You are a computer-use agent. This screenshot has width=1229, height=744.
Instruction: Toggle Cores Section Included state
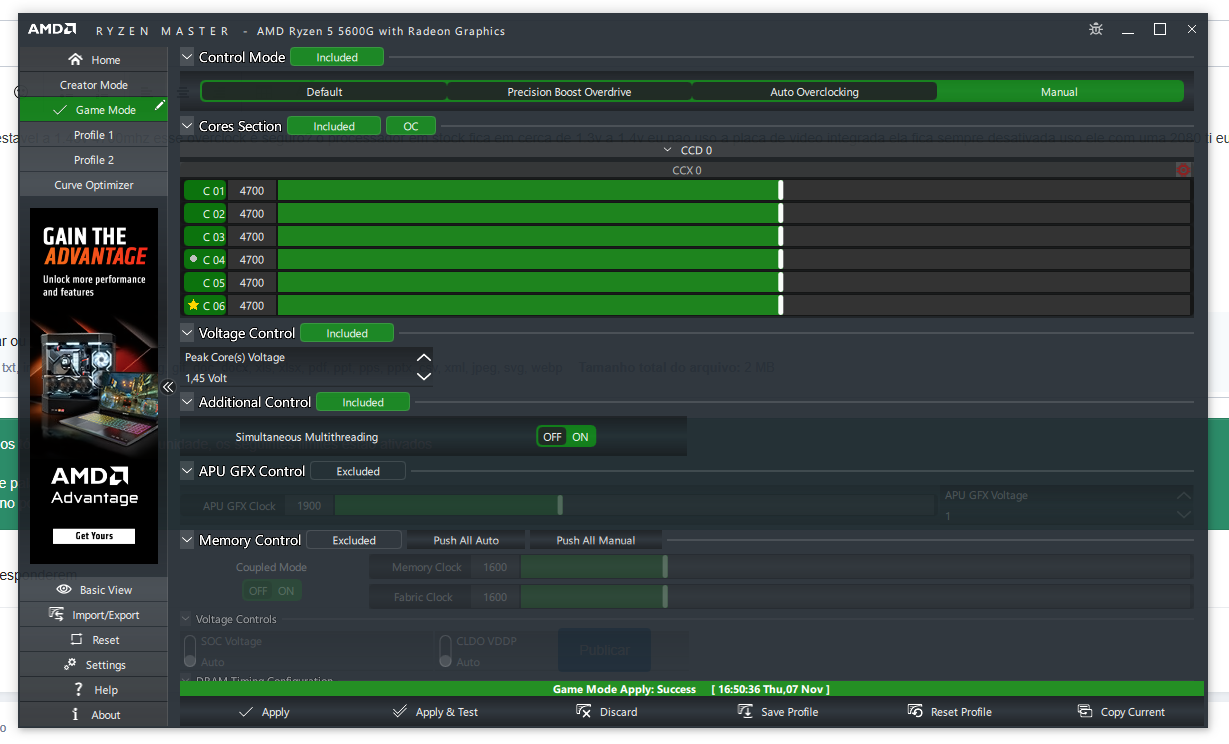coord(334,126)
